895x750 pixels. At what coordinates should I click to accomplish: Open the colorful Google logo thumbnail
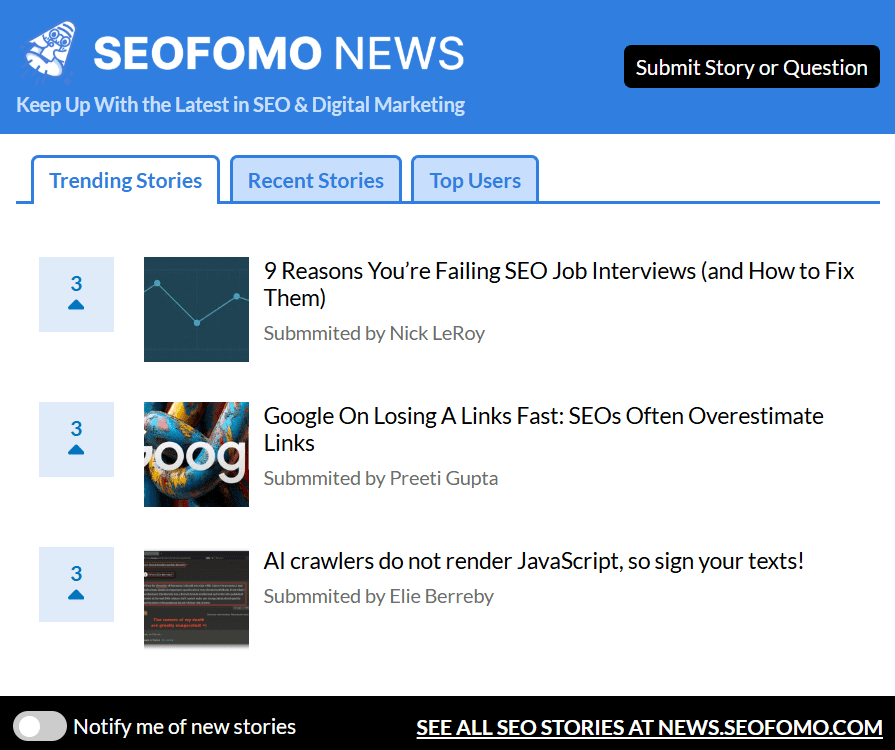pyautogui.click(x=196, y=454)
